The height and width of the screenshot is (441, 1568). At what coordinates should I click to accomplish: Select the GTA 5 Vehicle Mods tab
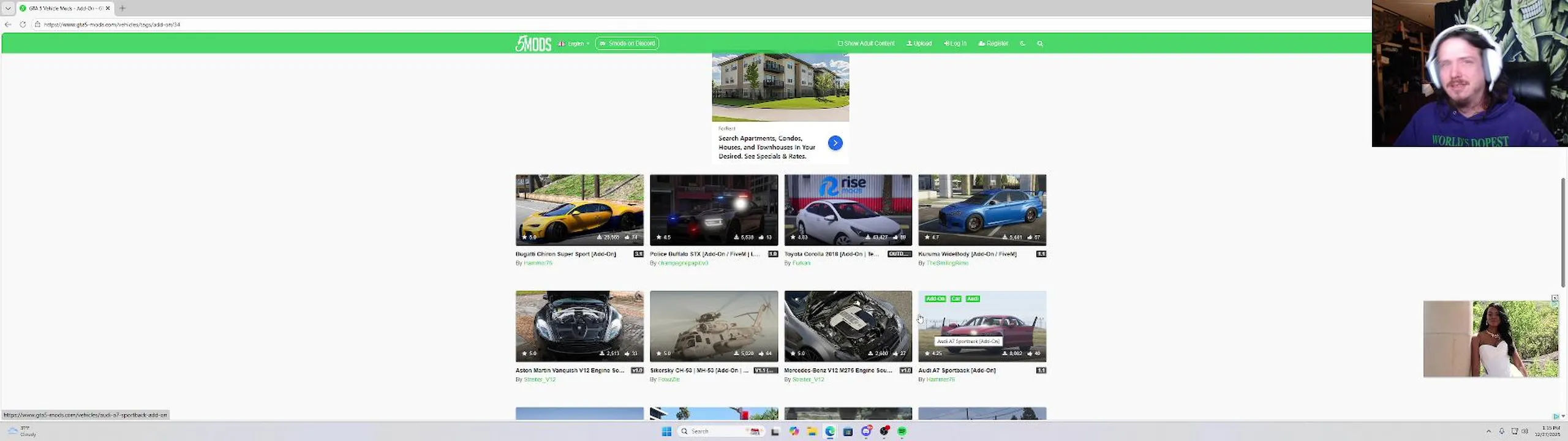click(x=64, y=8)
